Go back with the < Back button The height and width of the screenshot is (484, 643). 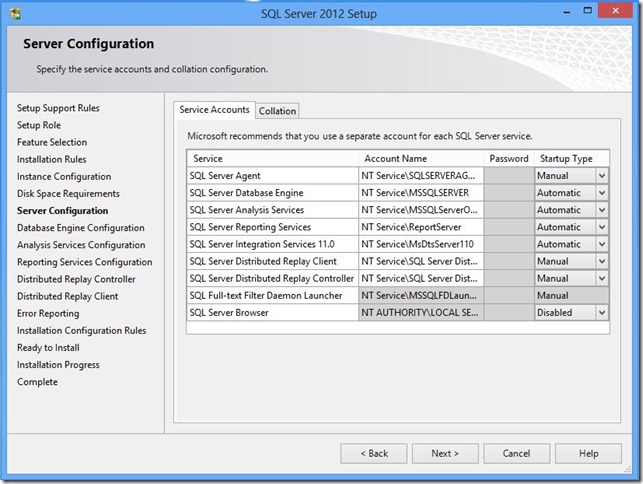(374, 453)
